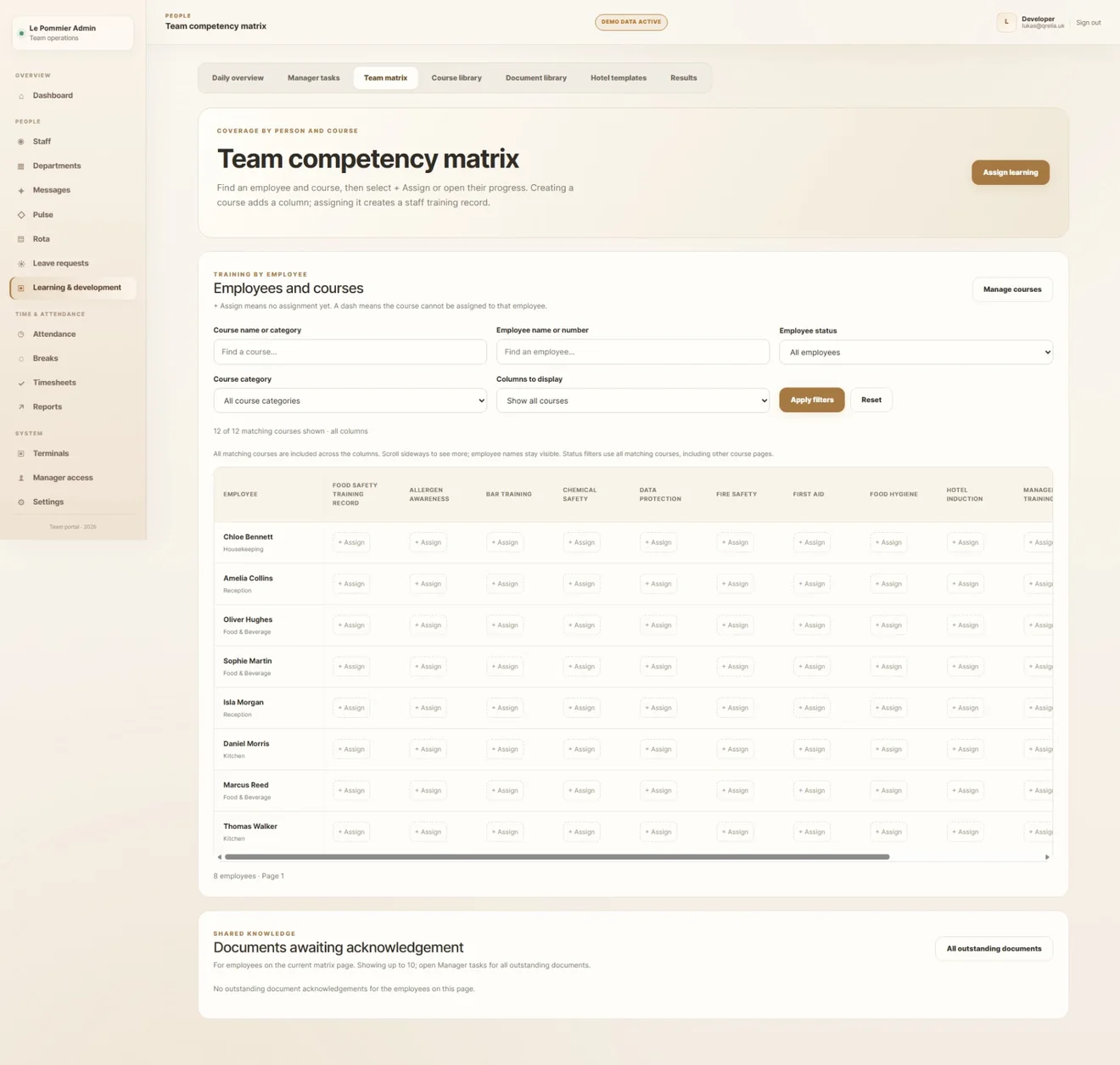Open Terminals via its sidebar icon
Image resolution: width=1120 pixels, height=1065 pixels.
tap(21, 454)
